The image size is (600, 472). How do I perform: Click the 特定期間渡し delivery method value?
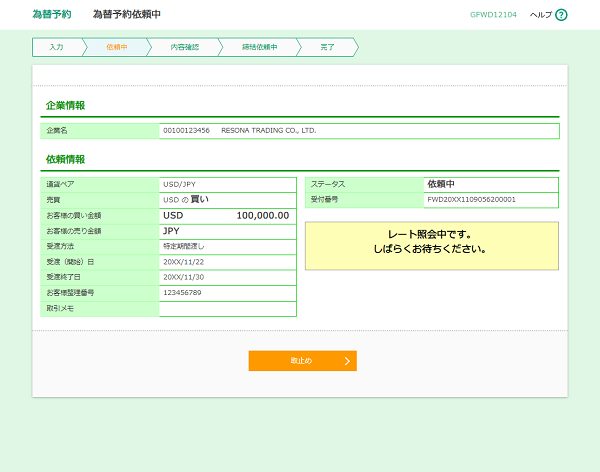(184, 246)
